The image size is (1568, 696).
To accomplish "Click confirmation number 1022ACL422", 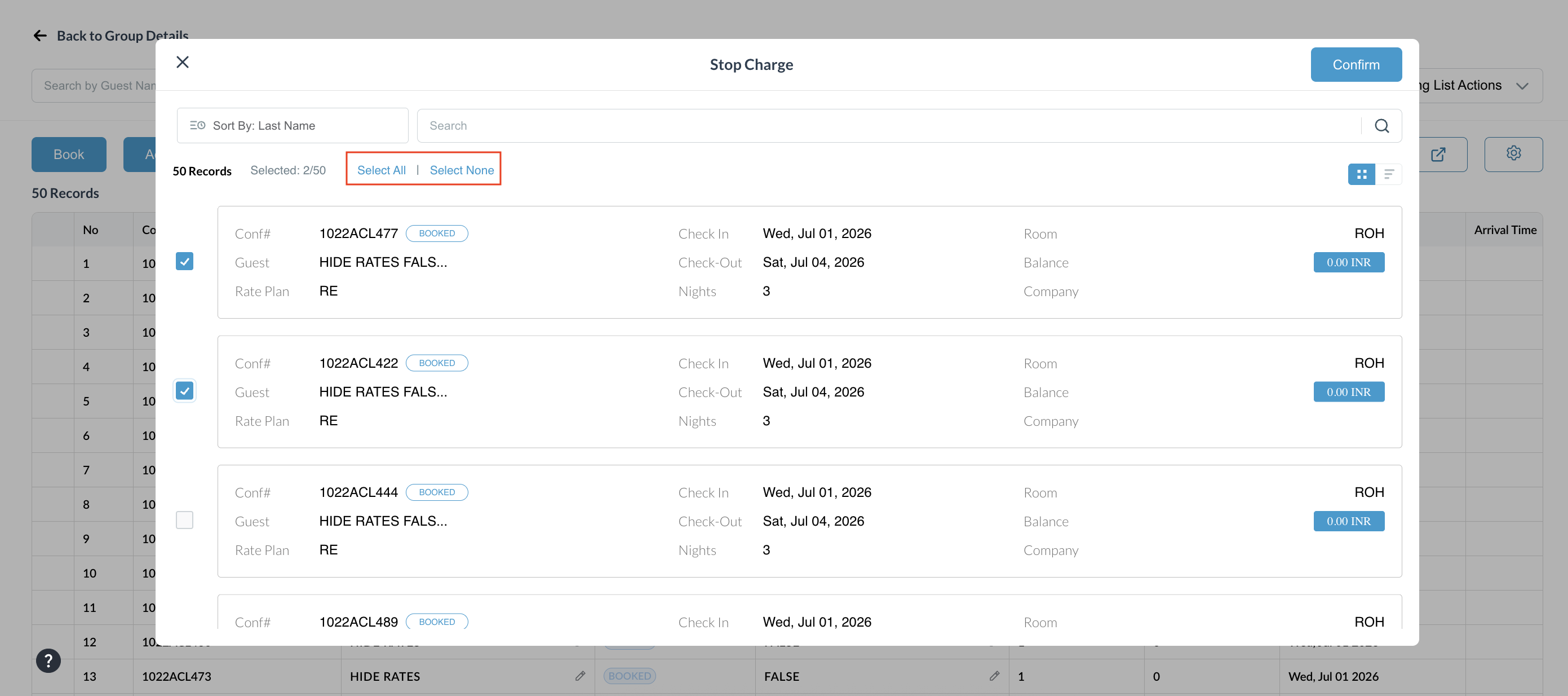I will pyautogui.click(x=358, y=363).
